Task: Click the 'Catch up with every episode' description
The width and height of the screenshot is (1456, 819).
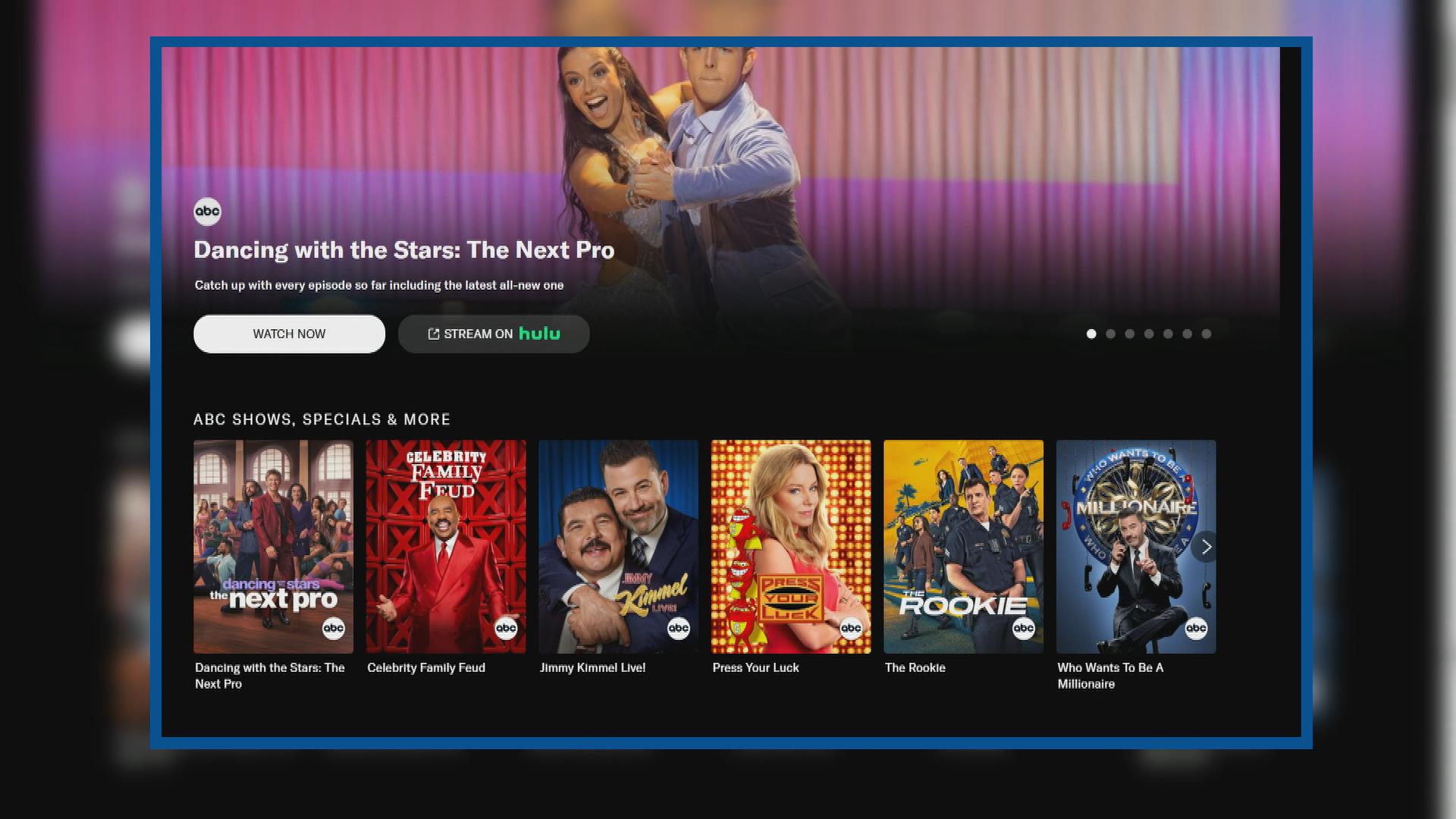Action: point(379,285)
